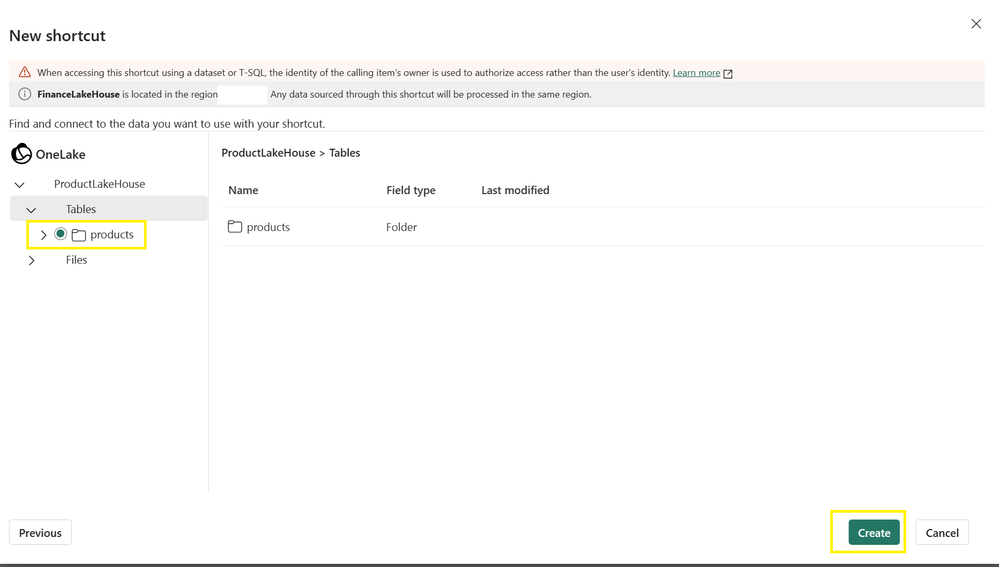Click Tables in the breadcrumb
999x567 pixels.
345,153
